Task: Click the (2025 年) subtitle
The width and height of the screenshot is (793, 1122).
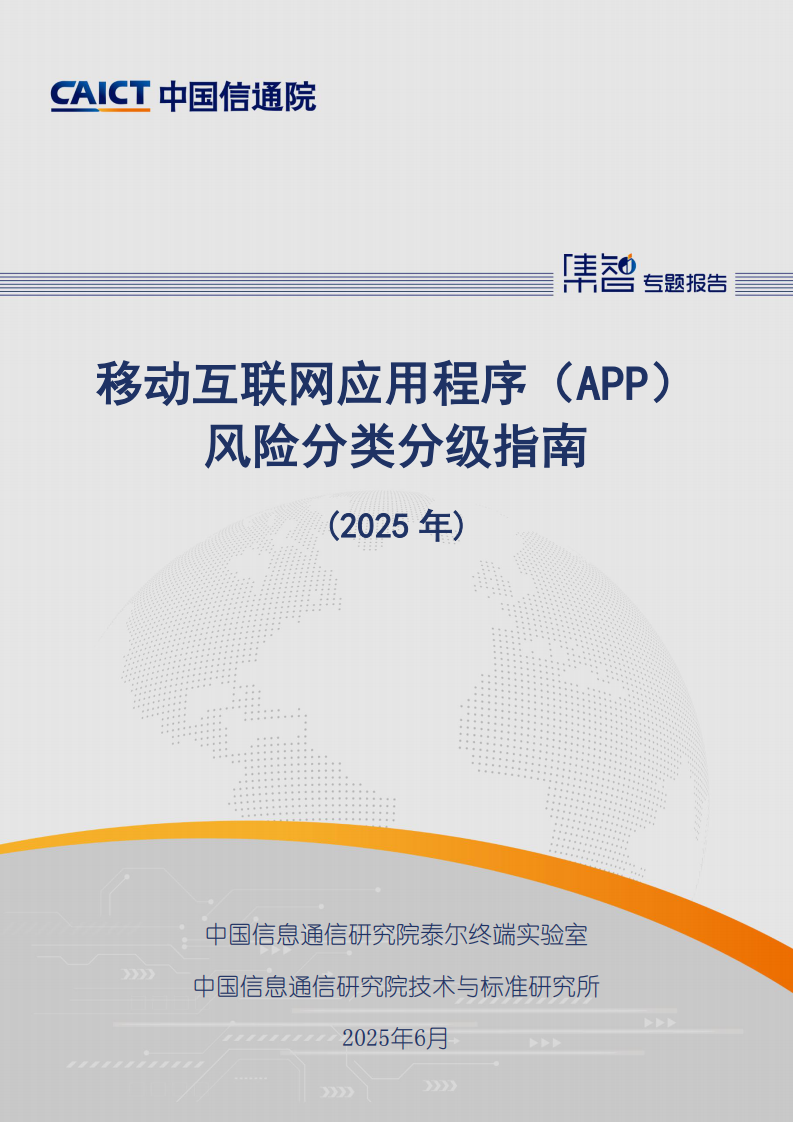Action: coord(396,526)
